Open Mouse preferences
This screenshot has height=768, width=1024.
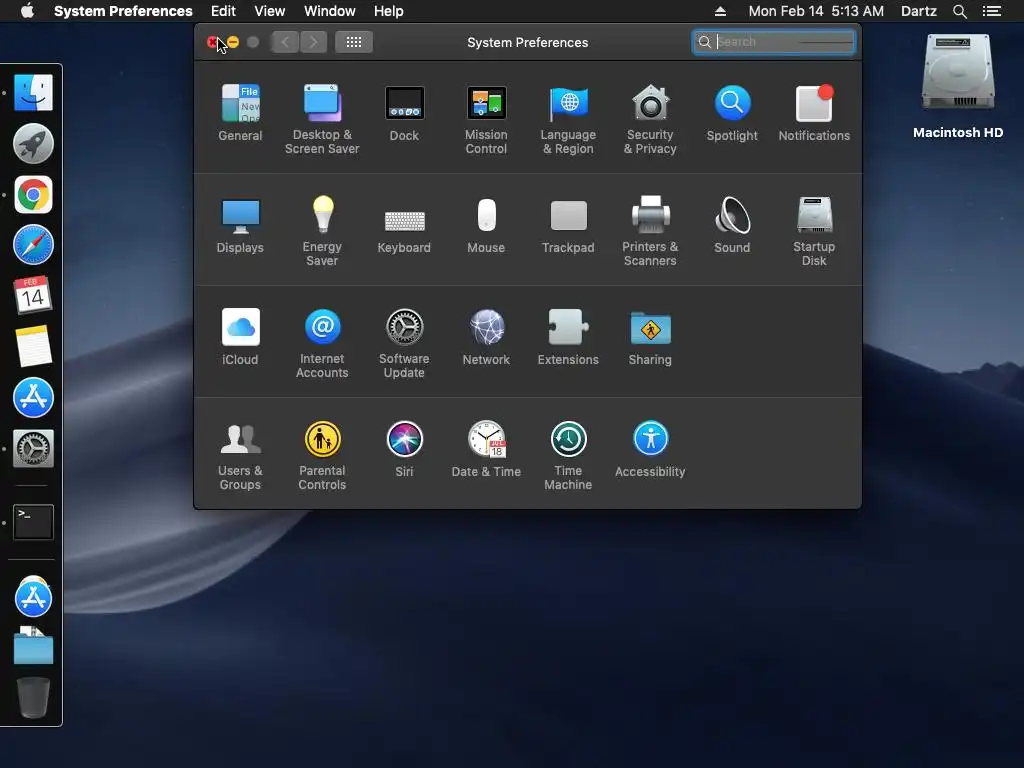486,225
